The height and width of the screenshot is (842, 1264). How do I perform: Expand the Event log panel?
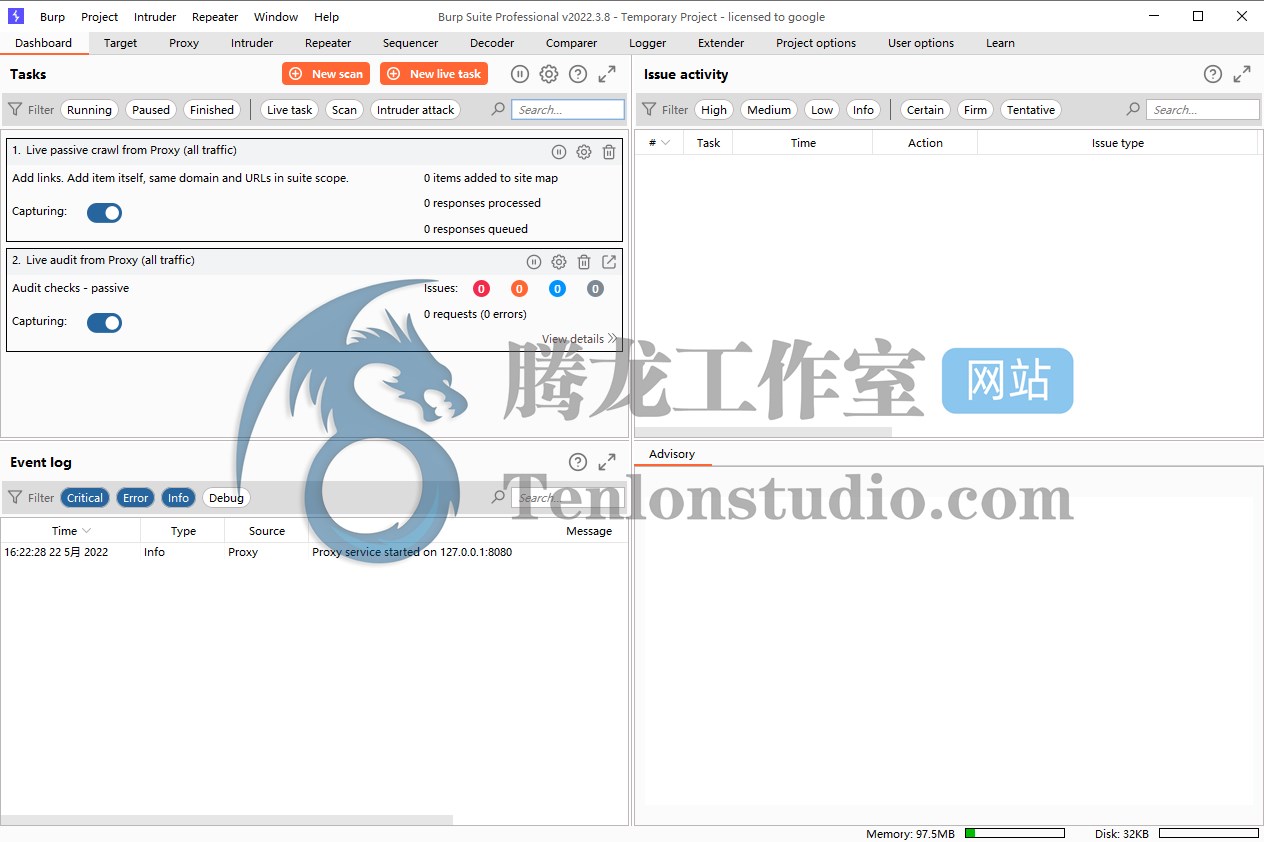click(x=607, y=462)
